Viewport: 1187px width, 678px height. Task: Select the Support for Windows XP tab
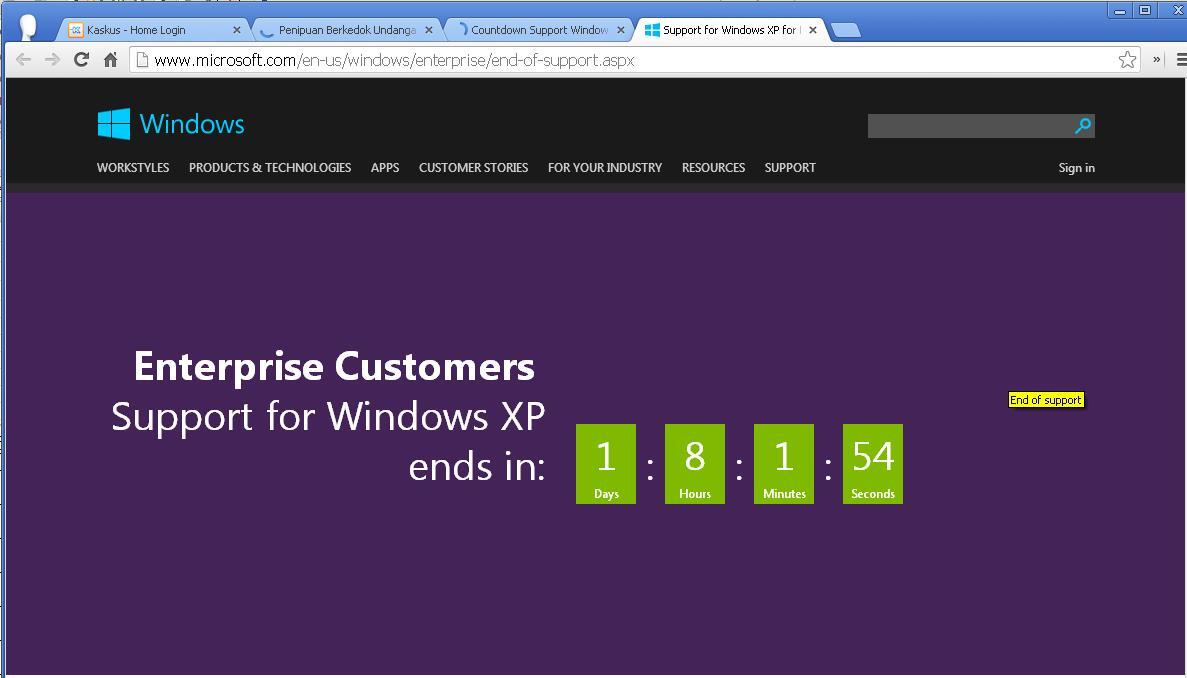[731, 30]
